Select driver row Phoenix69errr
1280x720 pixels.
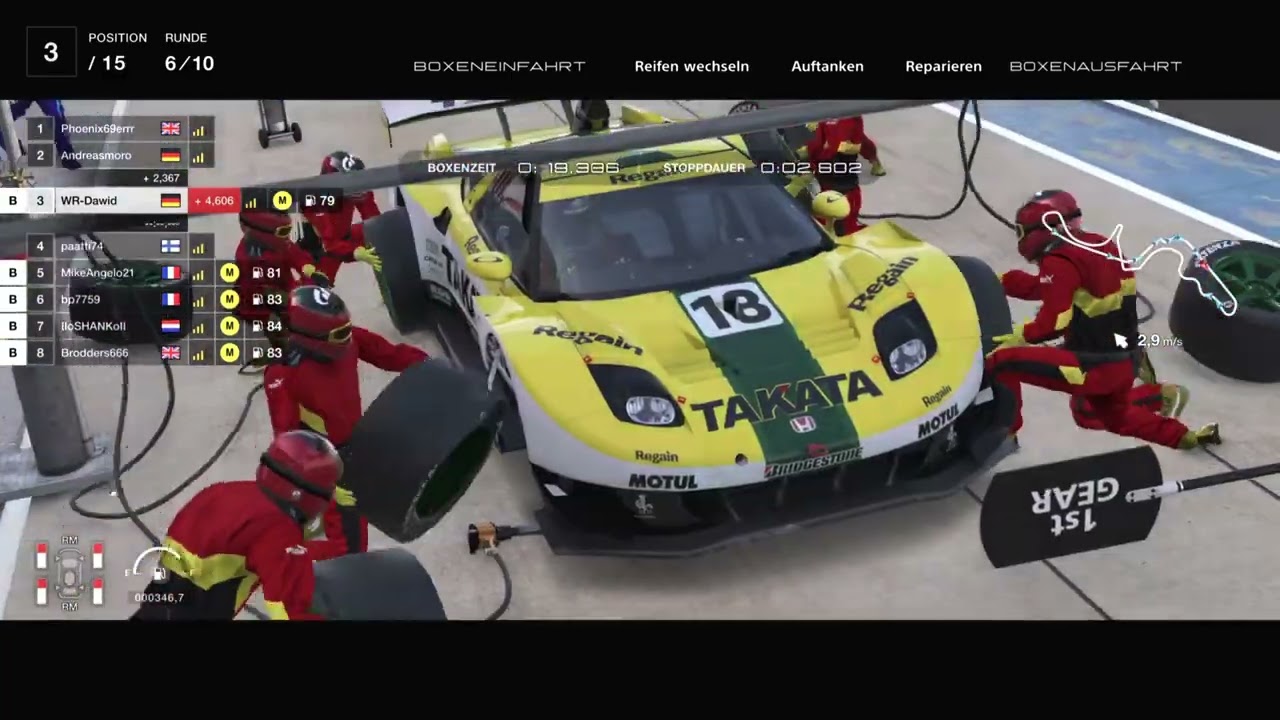pos(121,129)
